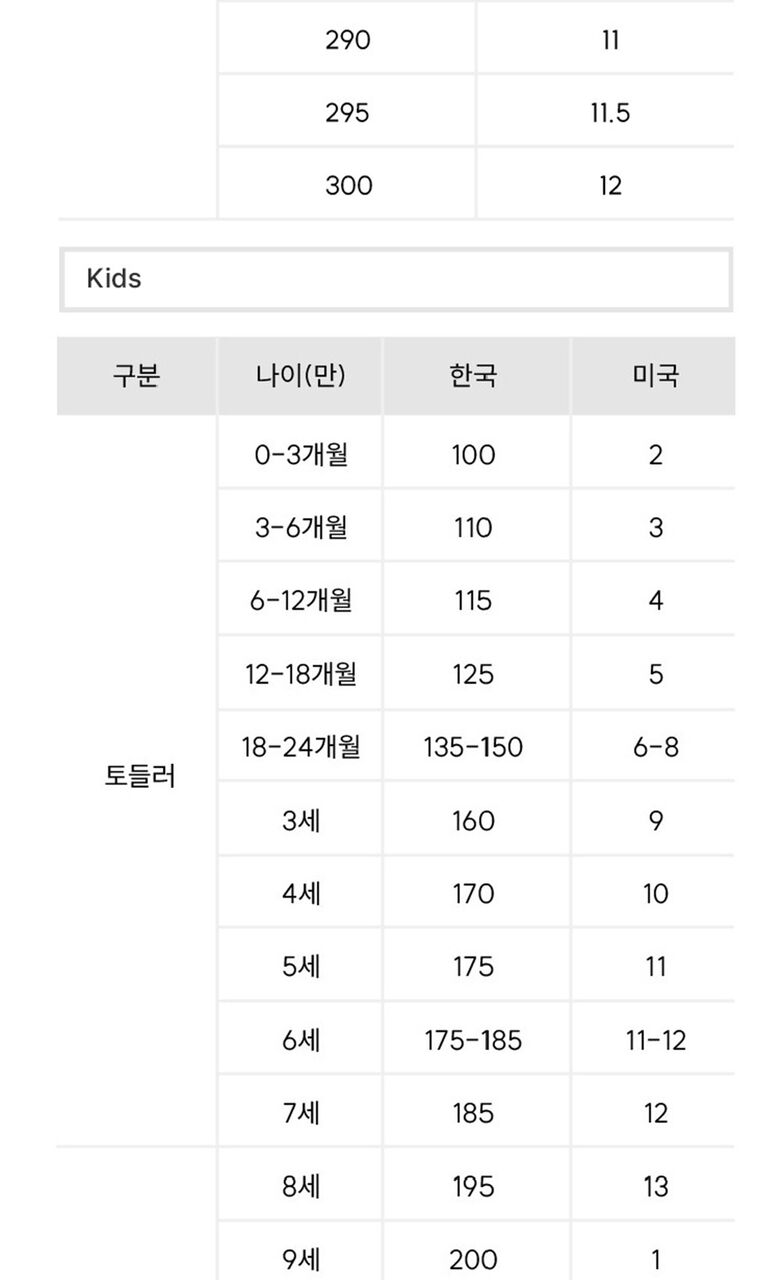This screenshot has height=1280, width=780.
Task: Click the US size 6-8 cell
Action: pos(655,747)
